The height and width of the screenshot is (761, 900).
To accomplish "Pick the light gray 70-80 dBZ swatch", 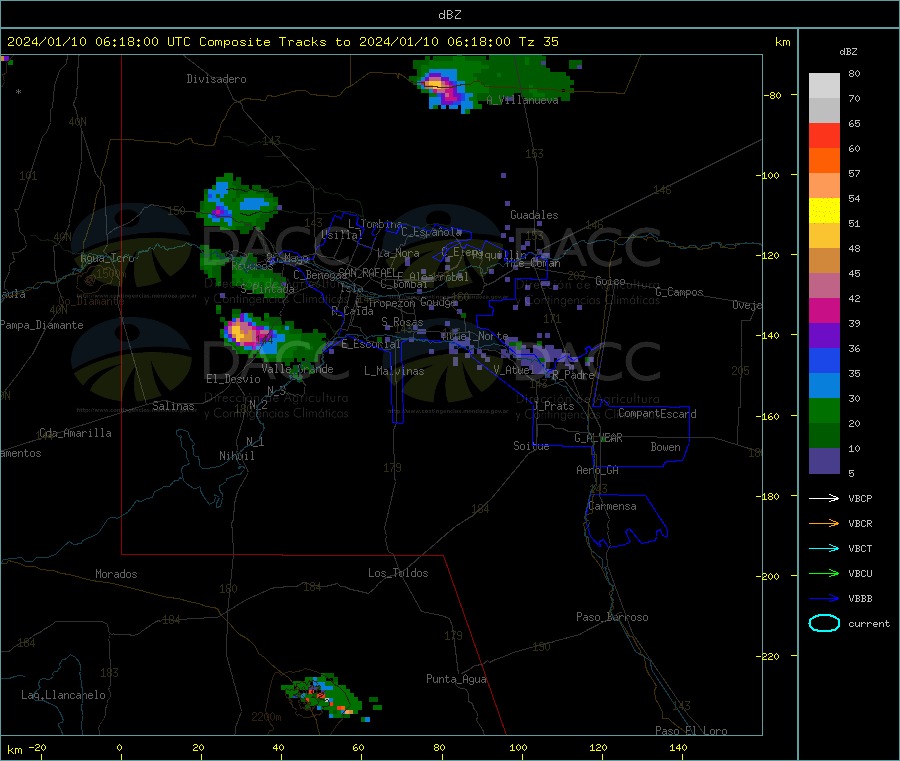I will pyautogui.click(x=824, y=86).
